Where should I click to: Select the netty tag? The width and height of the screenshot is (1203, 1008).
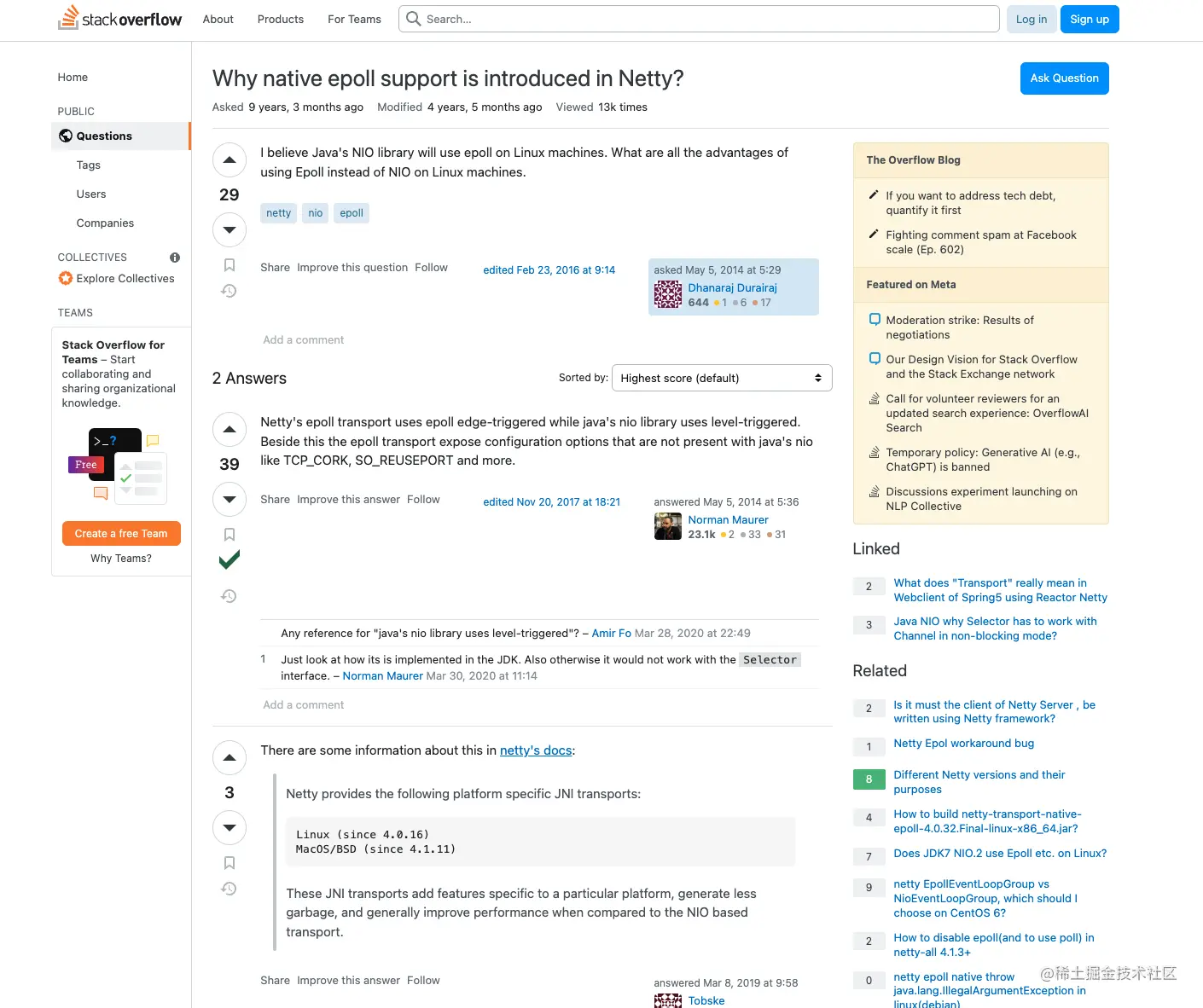(x=278, y=213)
